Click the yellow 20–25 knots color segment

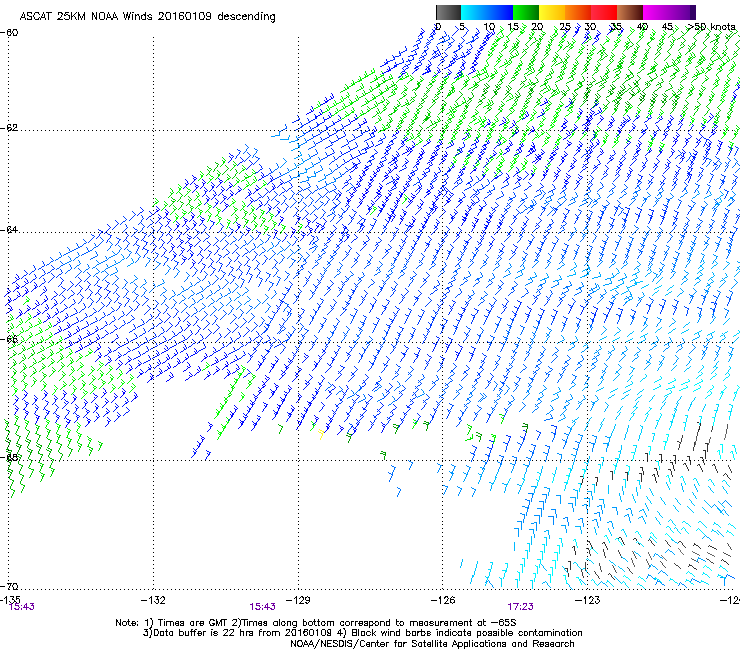552,12
